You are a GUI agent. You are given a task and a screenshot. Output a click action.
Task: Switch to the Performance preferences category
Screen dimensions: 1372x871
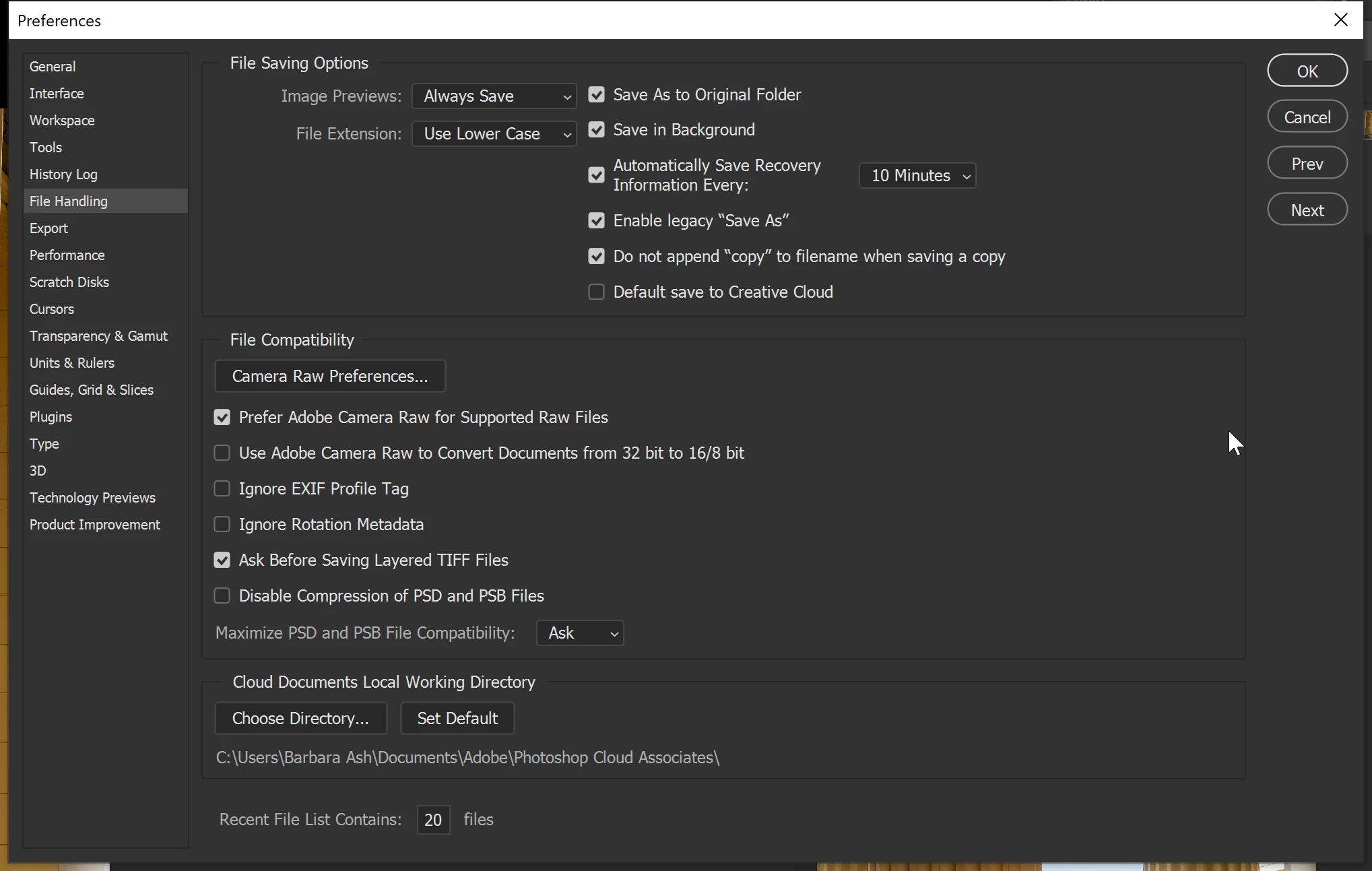point(67,255)
